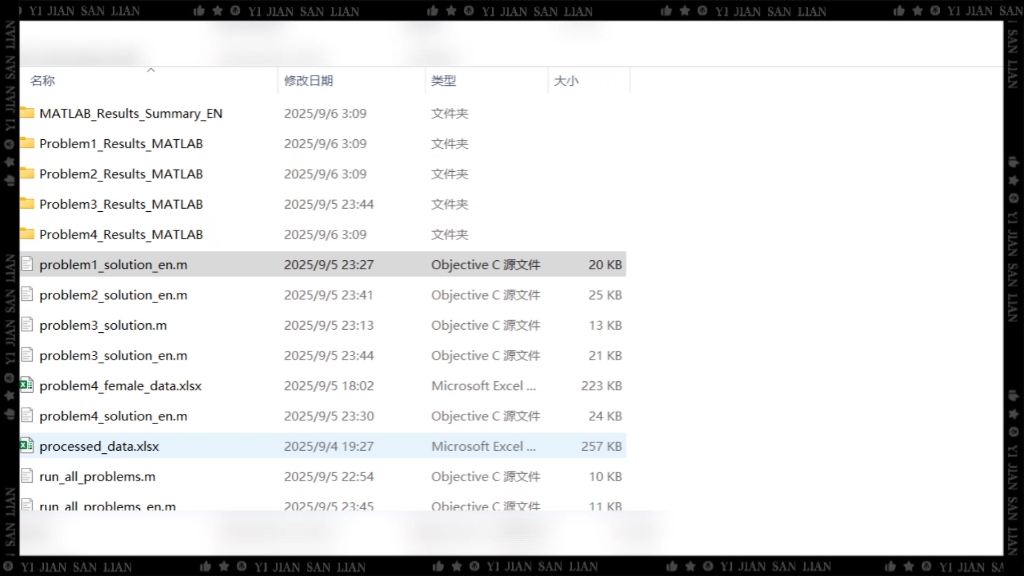Sort by 类型 column header
The width and height of the screenshot is (1024, 576).
click(x=443, y=80)
